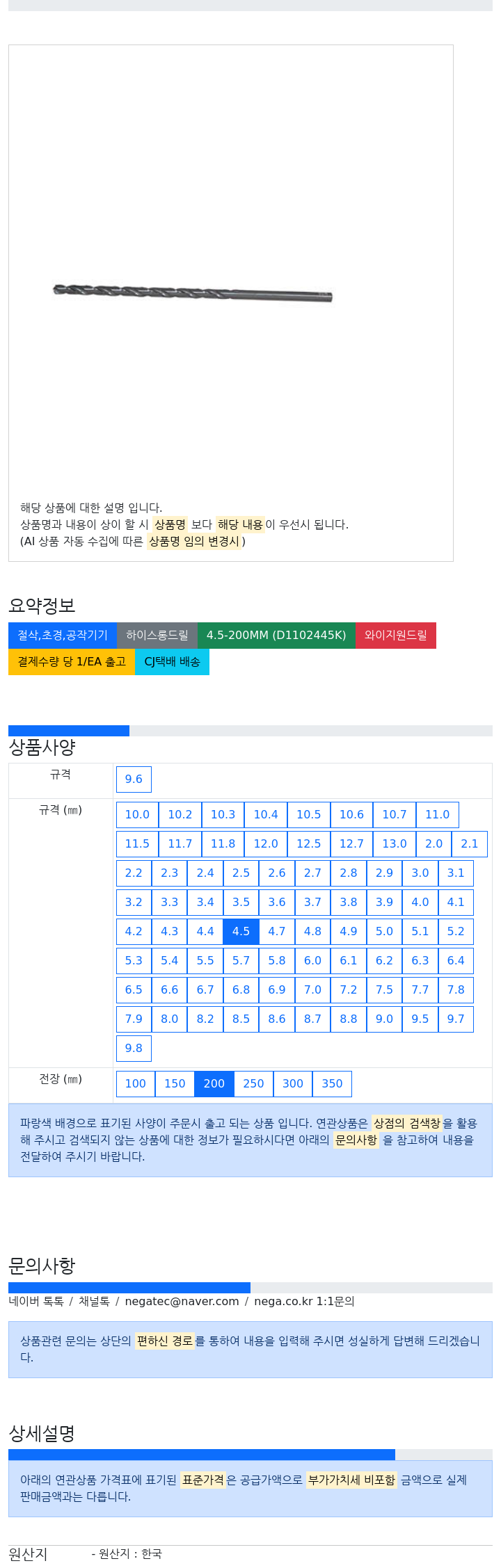
Task: Choose the 200 length option
Action: click(x=214, y=1083)
